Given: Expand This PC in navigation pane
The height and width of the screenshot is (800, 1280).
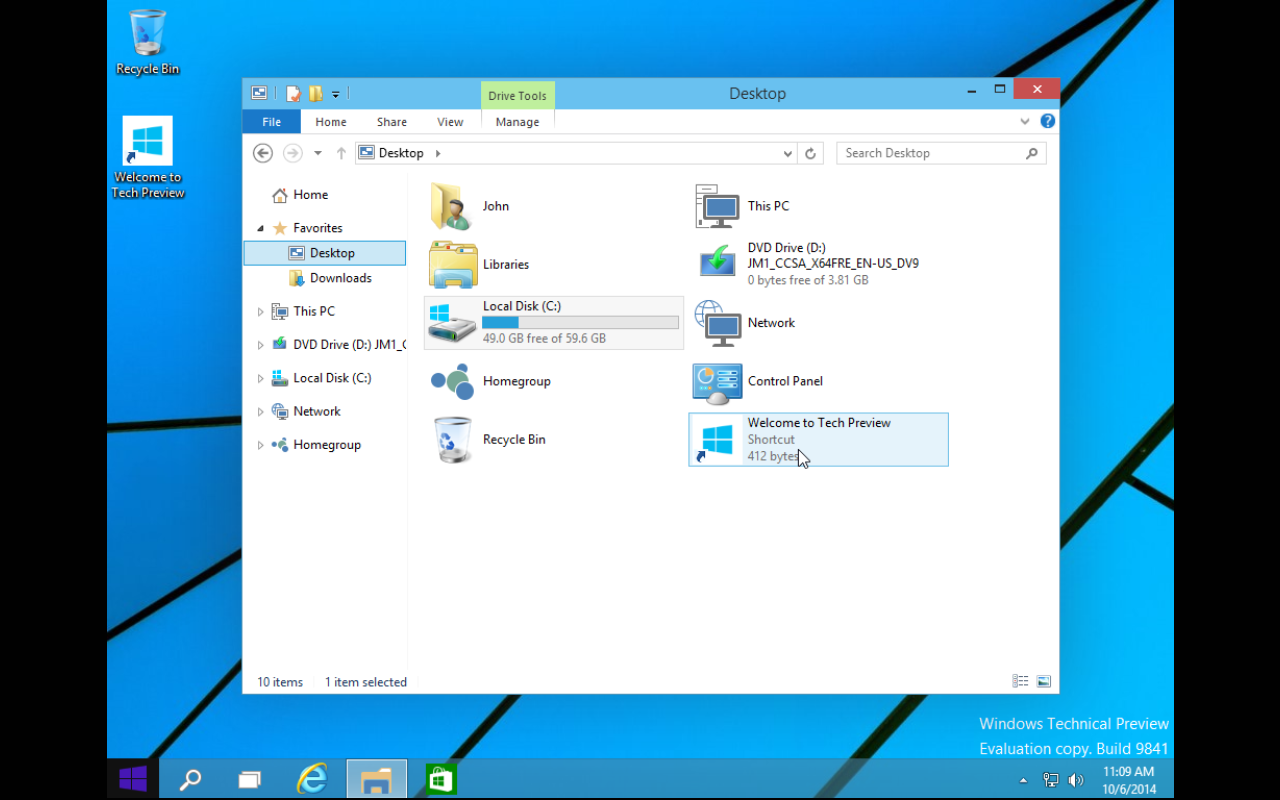Looking at the screenshot, I should click(261, 311).
